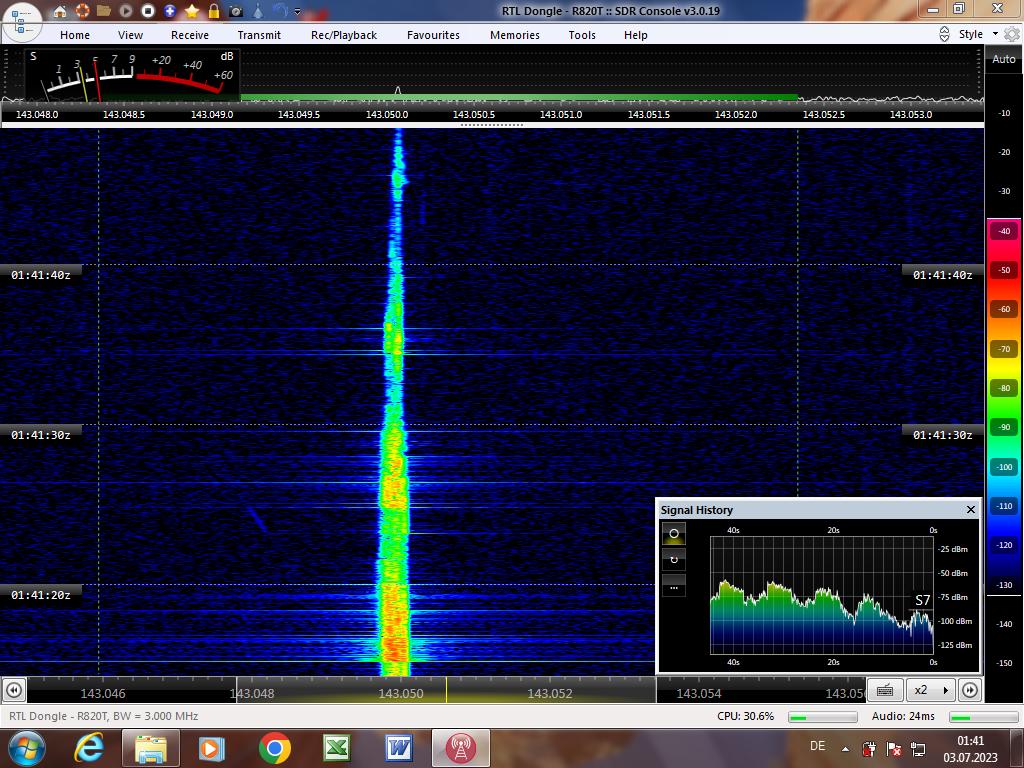1024x768 pixels.
Task: Open the folder icon in quick toolbar
Action: point(103,10)
